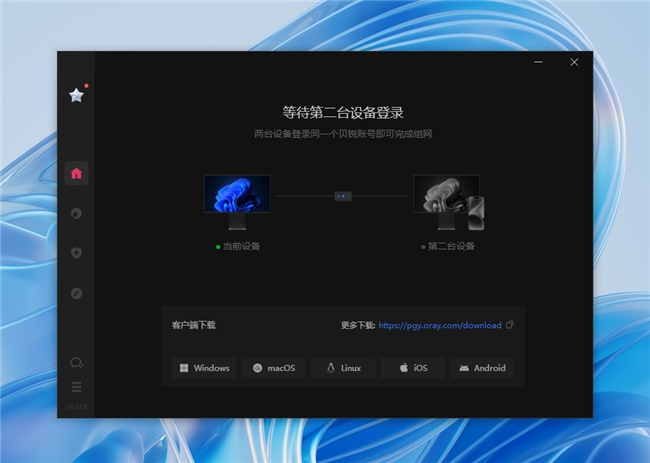Open the hamburger menu in sidebar

coord(76,387)
